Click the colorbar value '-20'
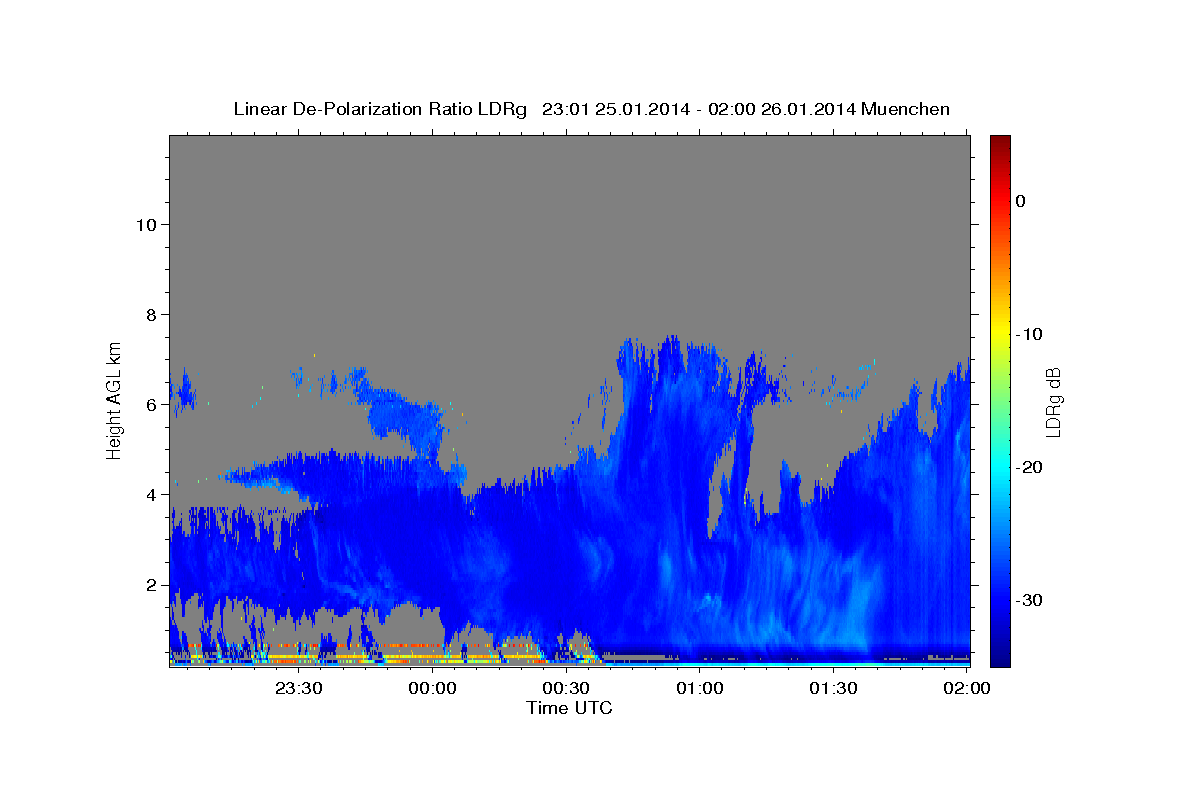Image resolution: width=1200 pixels, height=800 pixels. (x=1029, y=467)
